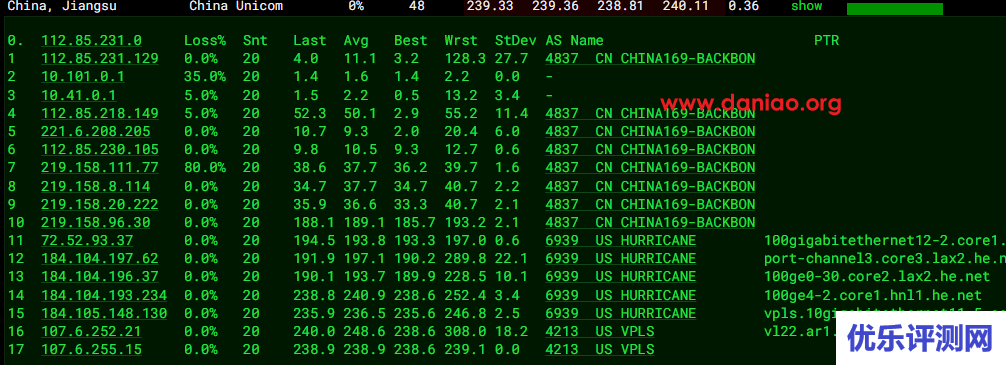The height and width of the screenshot is (365, 1006).
Task: Click IP address 184.105.148.130
Action: 104,314
